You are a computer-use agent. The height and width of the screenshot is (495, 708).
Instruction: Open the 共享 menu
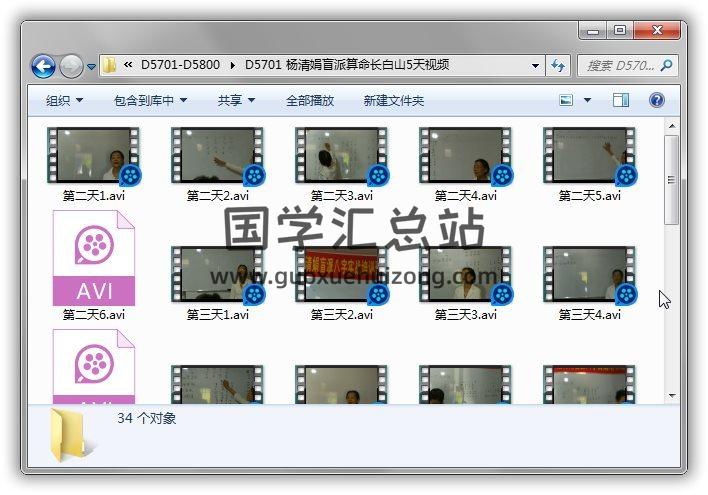point(236,101)
